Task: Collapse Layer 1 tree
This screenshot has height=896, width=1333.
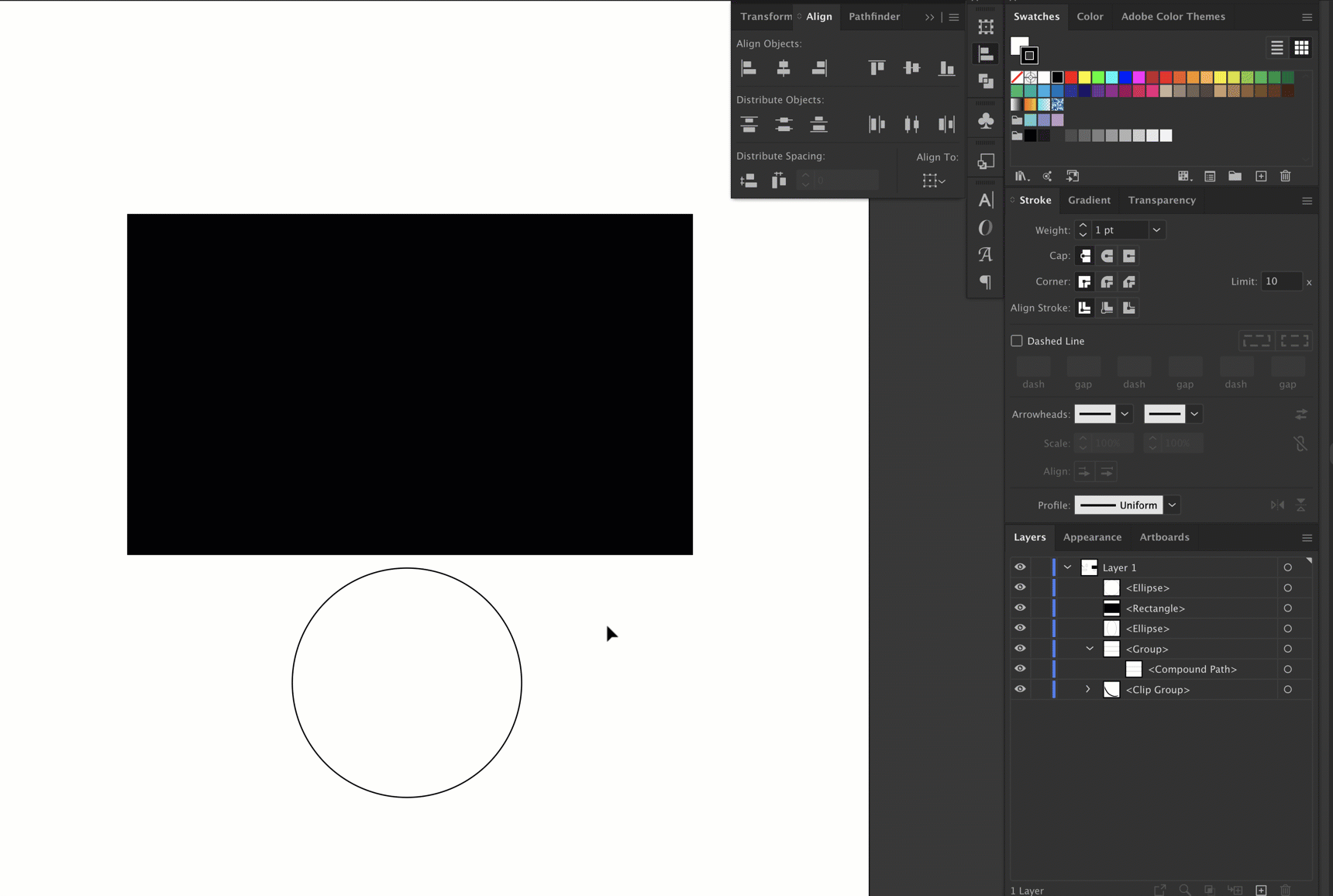Action: coord(1067,567)
